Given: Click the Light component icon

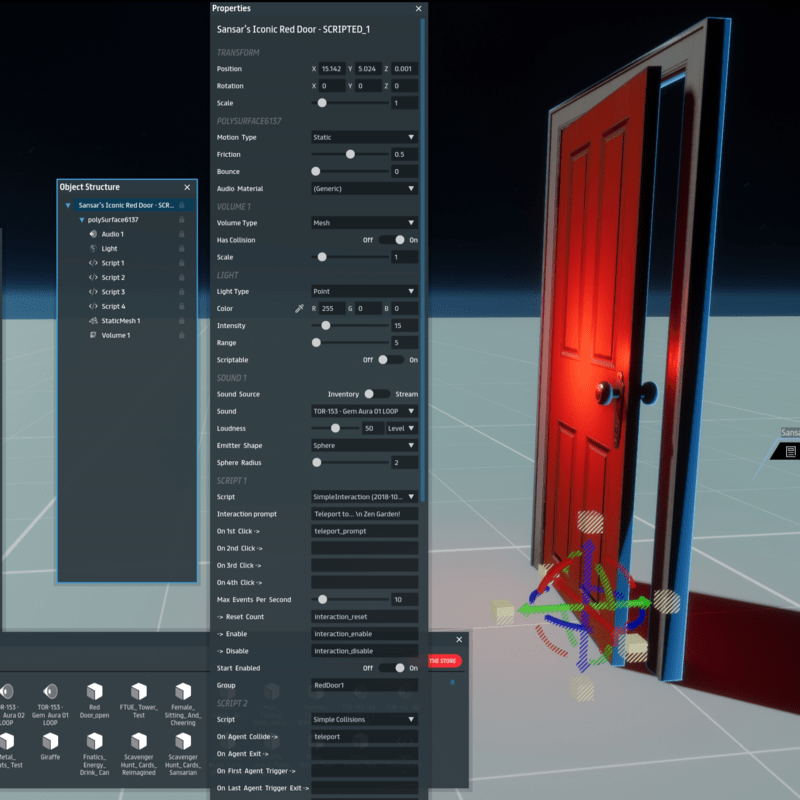Looking at the screenshot, I should pos(92,248).
